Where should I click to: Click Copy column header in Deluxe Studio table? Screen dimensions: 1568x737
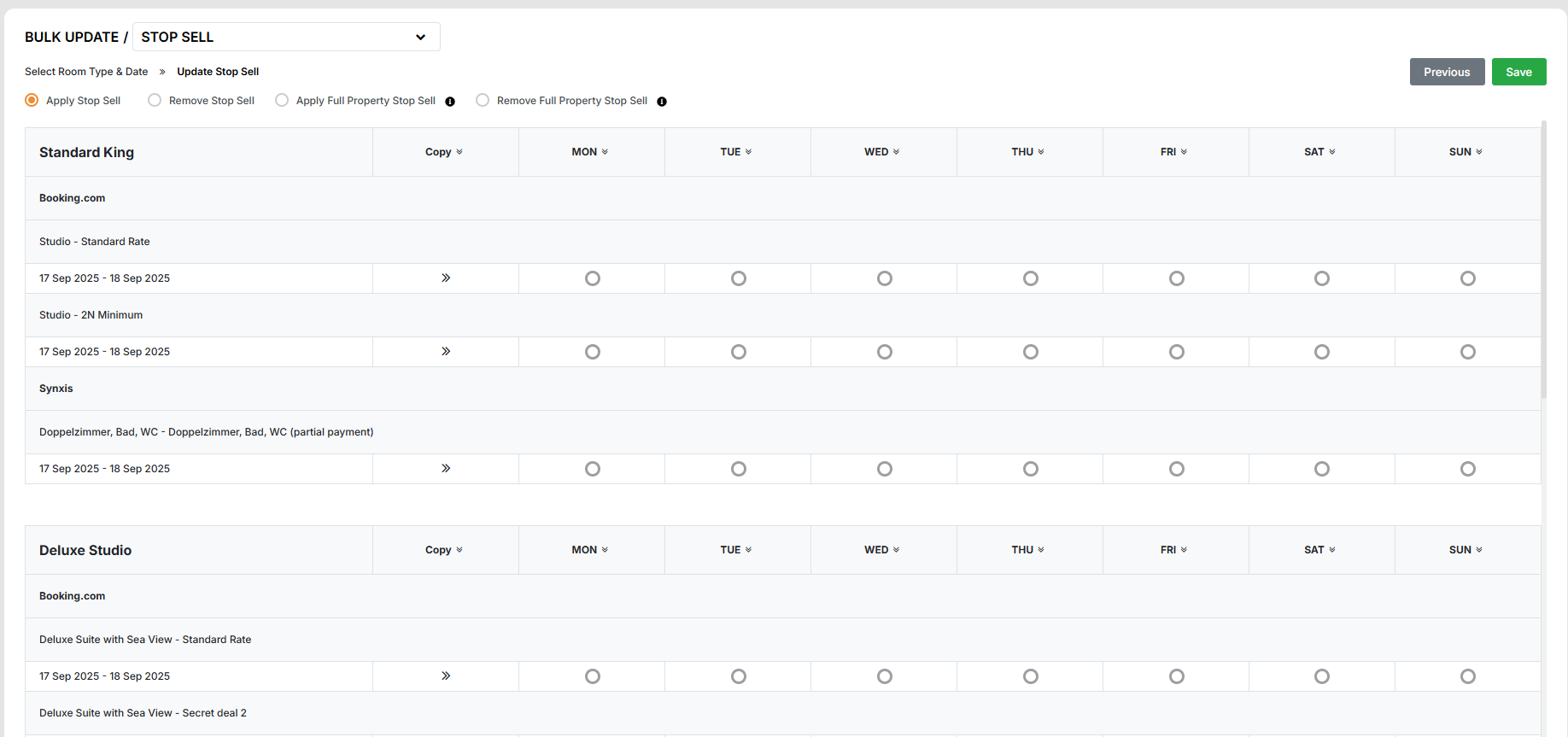pos(444,550)
